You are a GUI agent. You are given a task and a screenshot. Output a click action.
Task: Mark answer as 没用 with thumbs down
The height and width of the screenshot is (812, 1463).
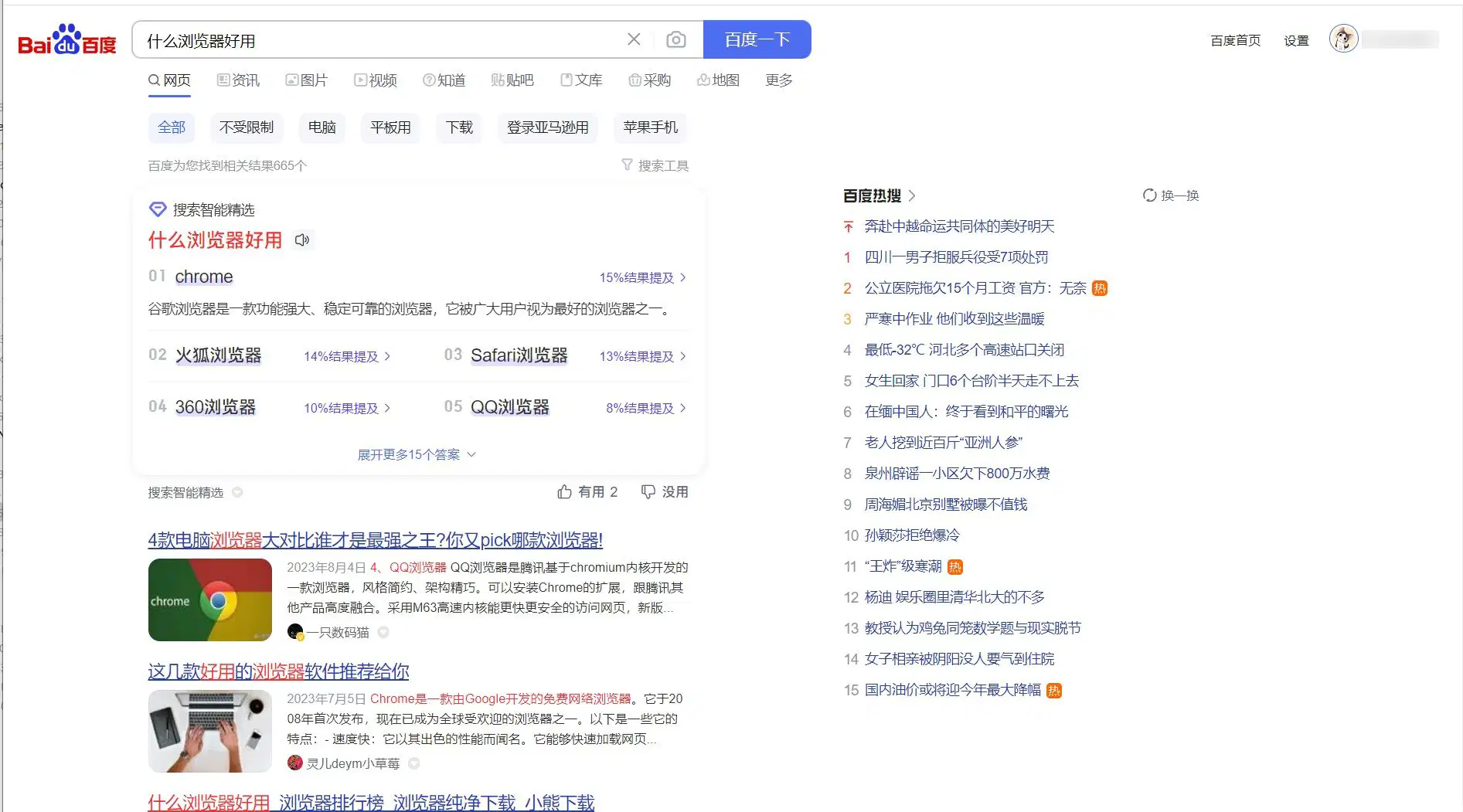[665, 492]
